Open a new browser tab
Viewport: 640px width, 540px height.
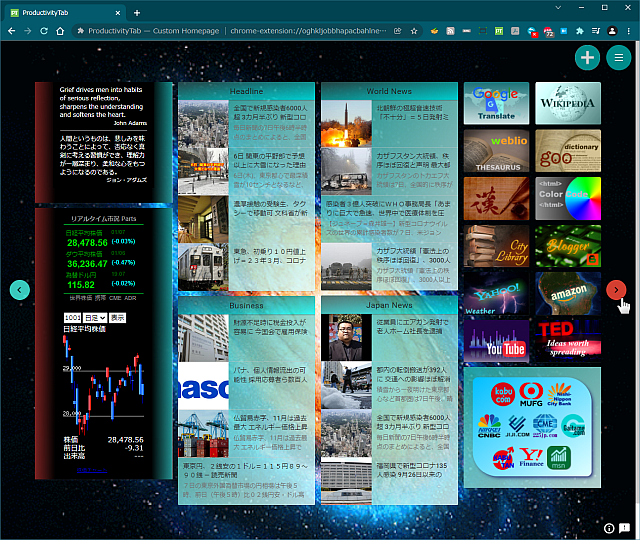pos(137,13)
